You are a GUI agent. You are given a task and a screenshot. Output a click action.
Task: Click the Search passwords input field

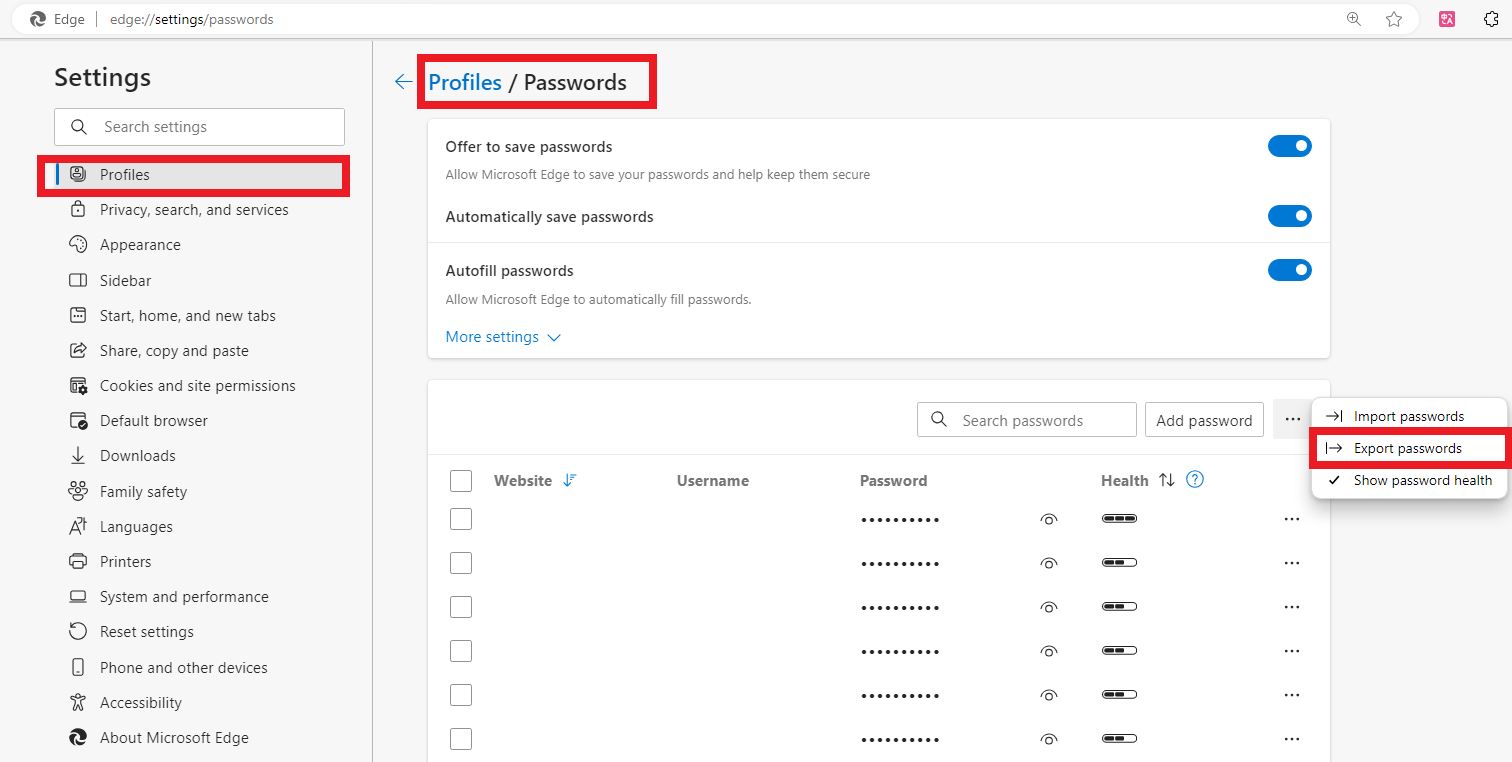click(1027, 420)
